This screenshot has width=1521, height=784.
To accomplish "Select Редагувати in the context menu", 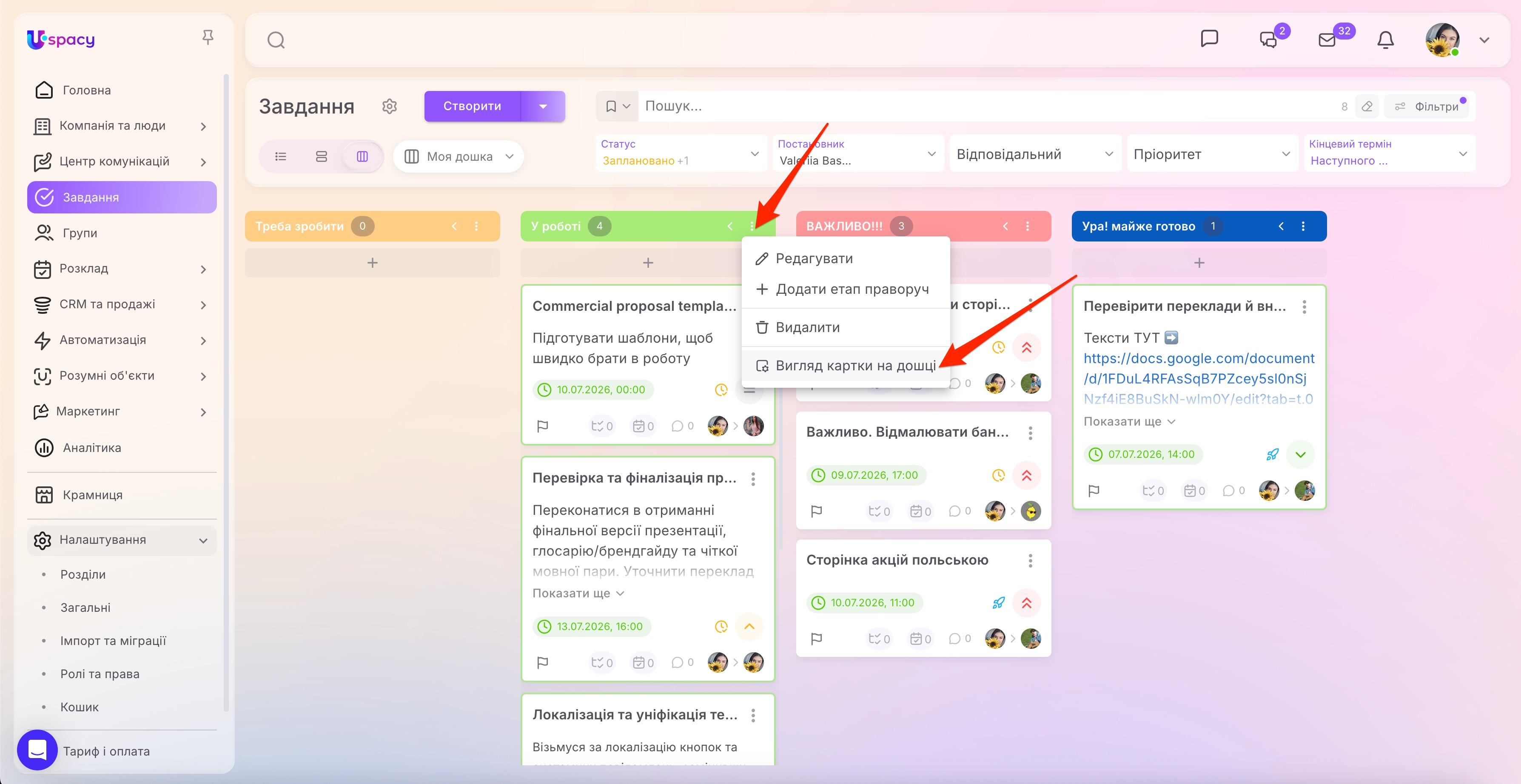I will click(x=846, y=258).
